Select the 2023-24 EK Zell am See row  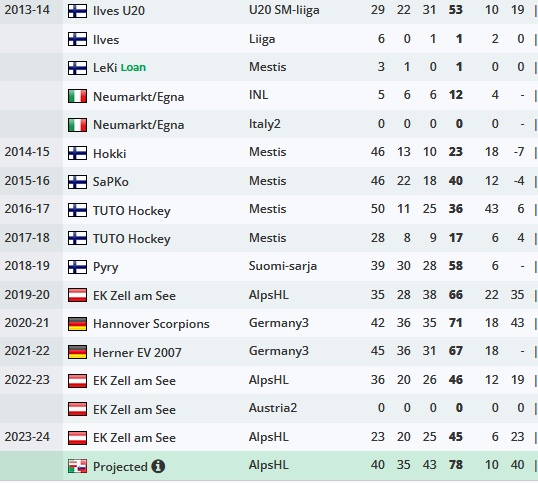click(x=269, y=437)
